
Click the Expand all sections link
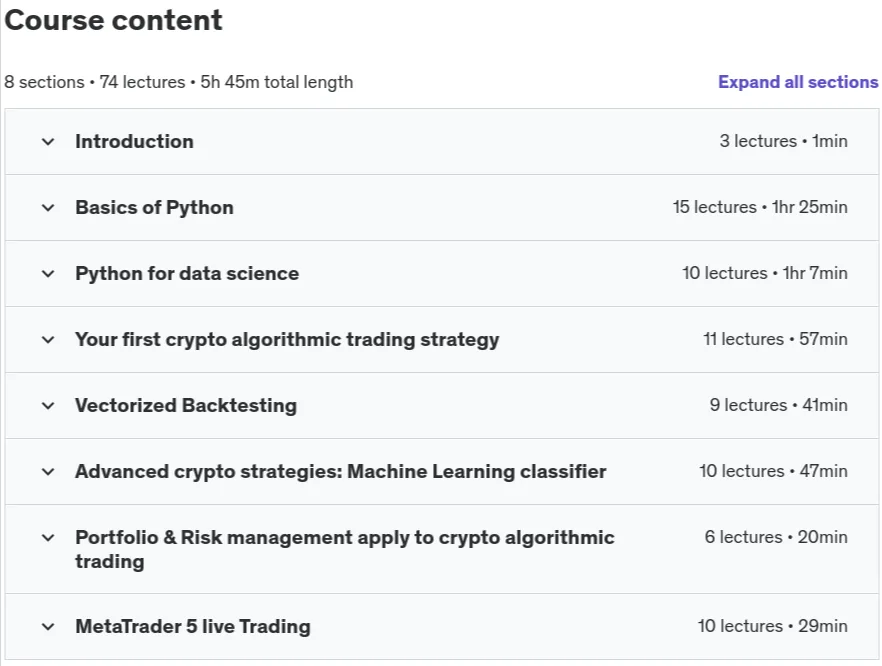(x=798, y=82)
